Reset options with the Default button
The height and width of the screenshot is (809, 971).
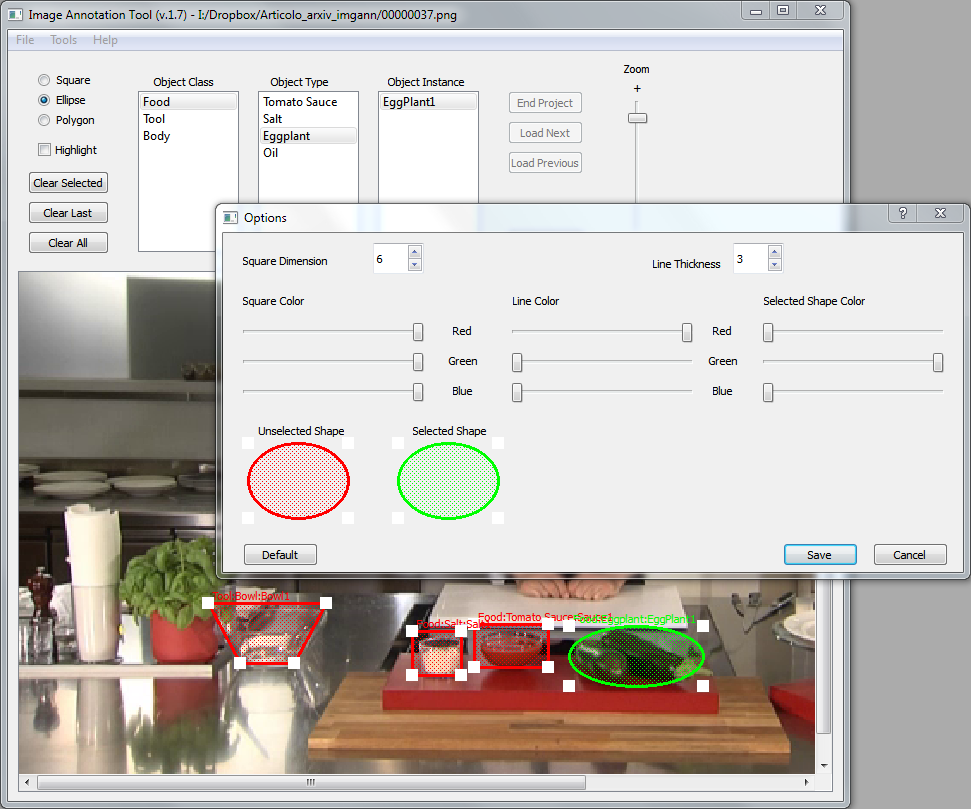[280, 555]
